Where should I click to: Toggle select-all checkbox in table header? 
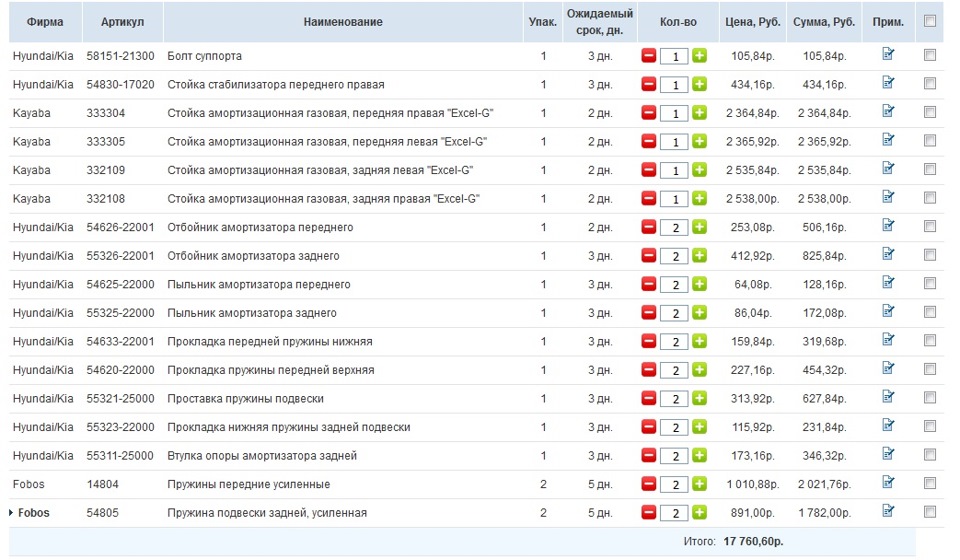(x=929, y=21)
